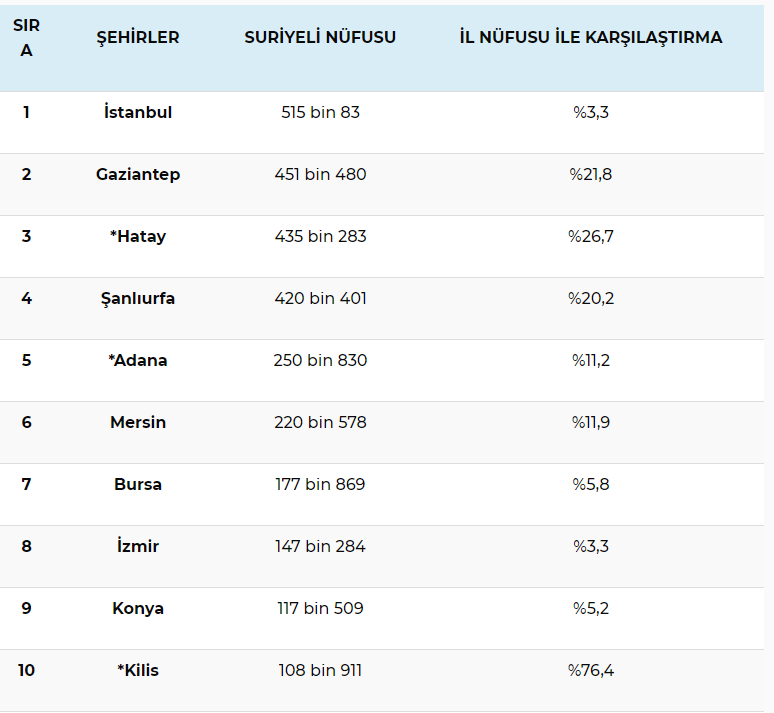Click the %76,4 percentage for Kilis
This screenshot has height=713, width=774.
[591, 670]
